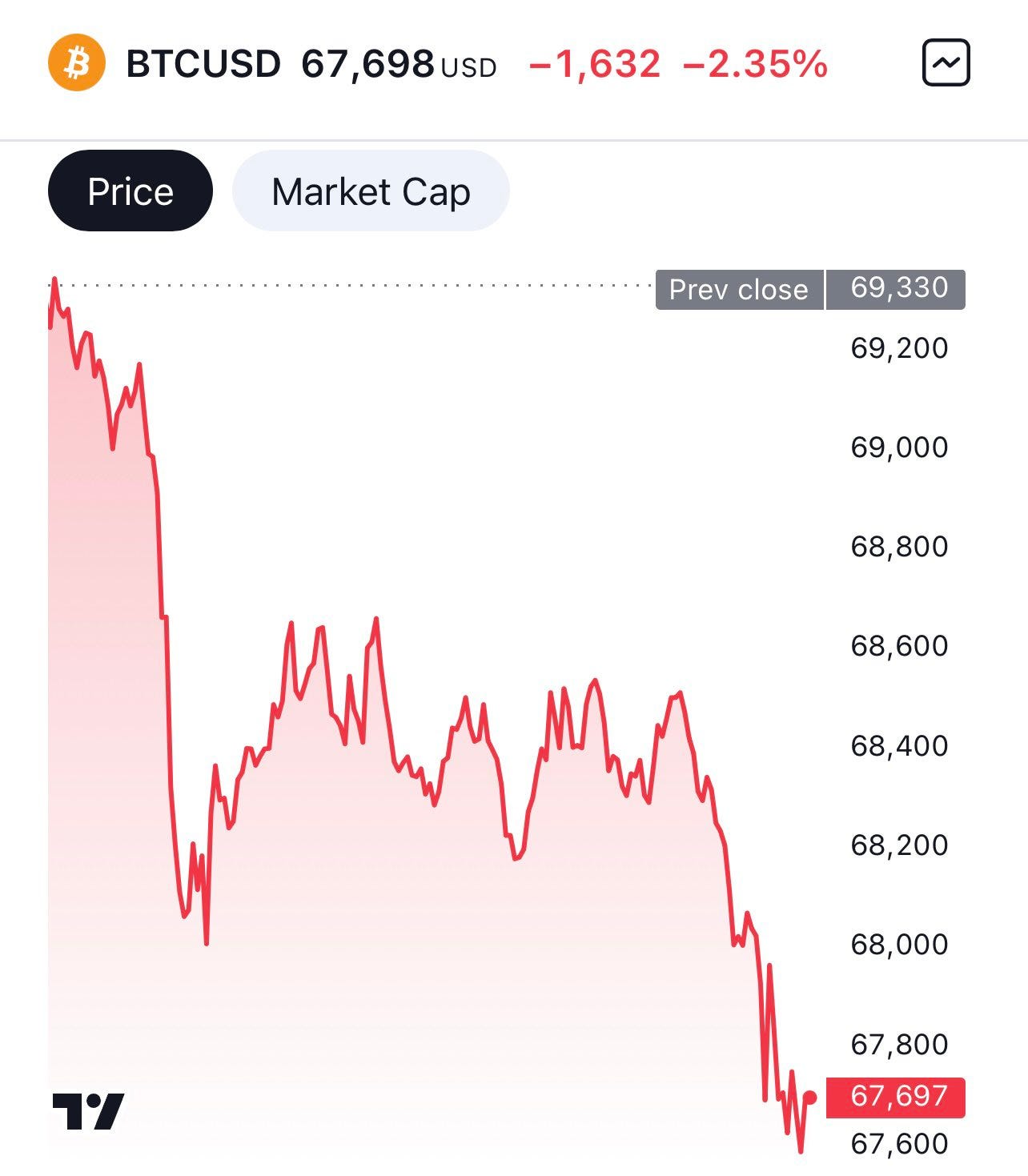Click the 68,200 axis label
Viewport: 1028px width, 1176px height.
(899, 845)
